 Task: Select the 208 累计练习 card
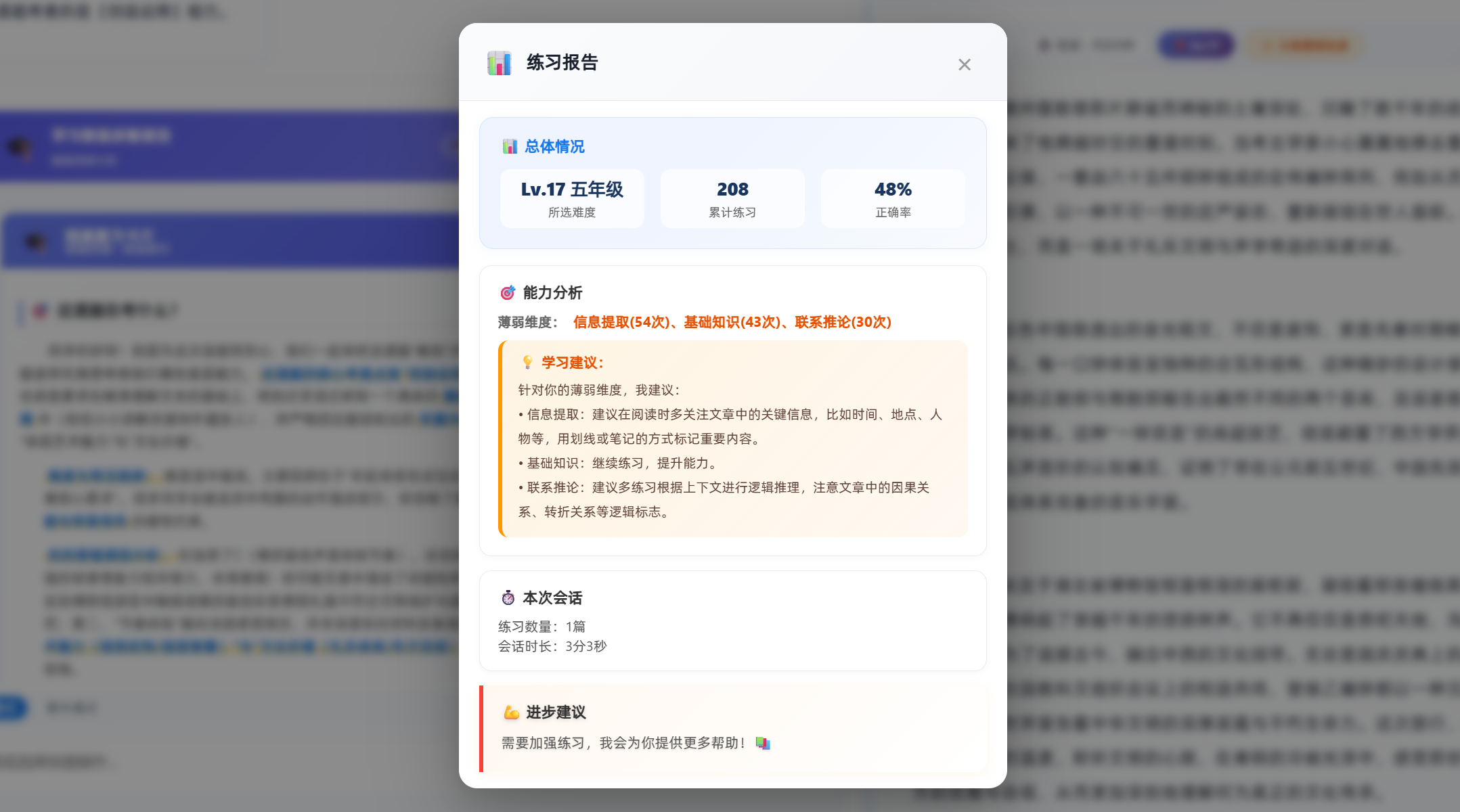[x=732, y=198]
